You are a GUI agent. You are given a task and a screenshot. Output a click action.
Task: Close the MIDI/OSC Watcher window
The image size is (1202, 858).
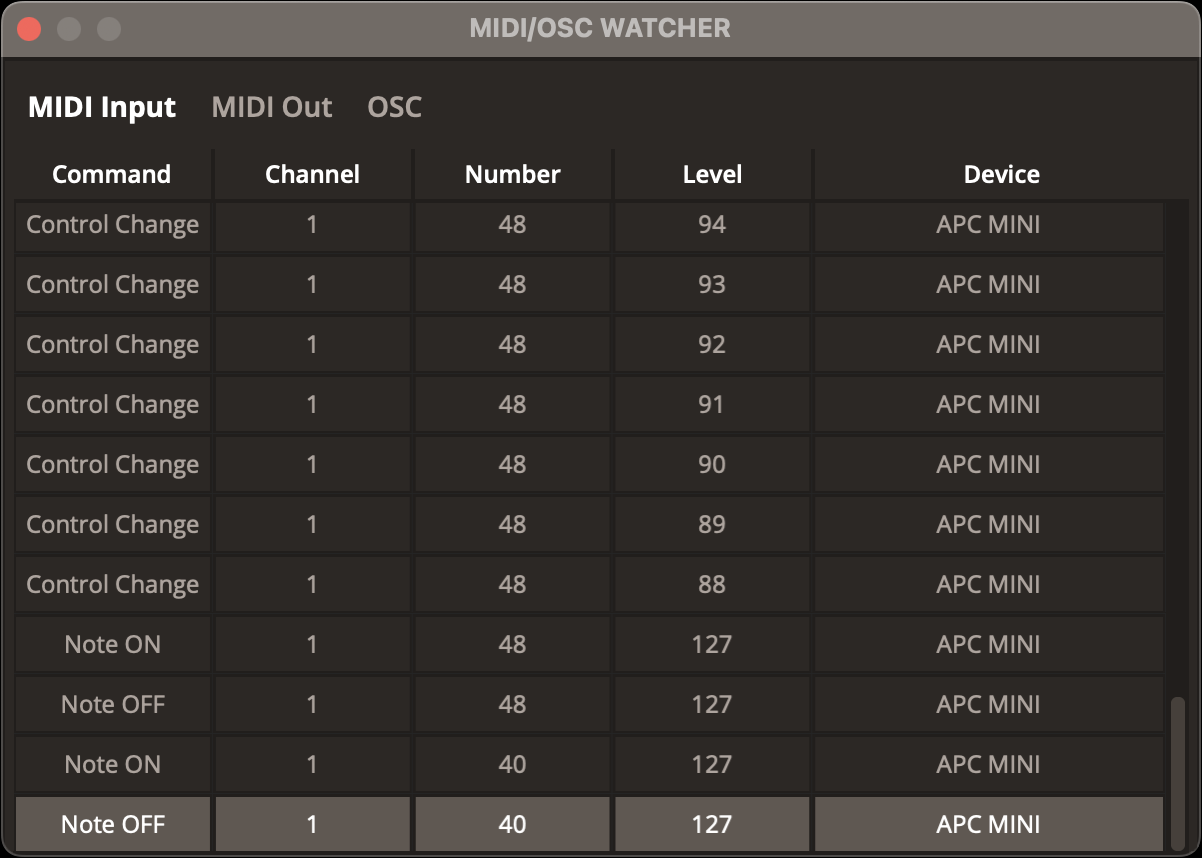coord(30,28)
